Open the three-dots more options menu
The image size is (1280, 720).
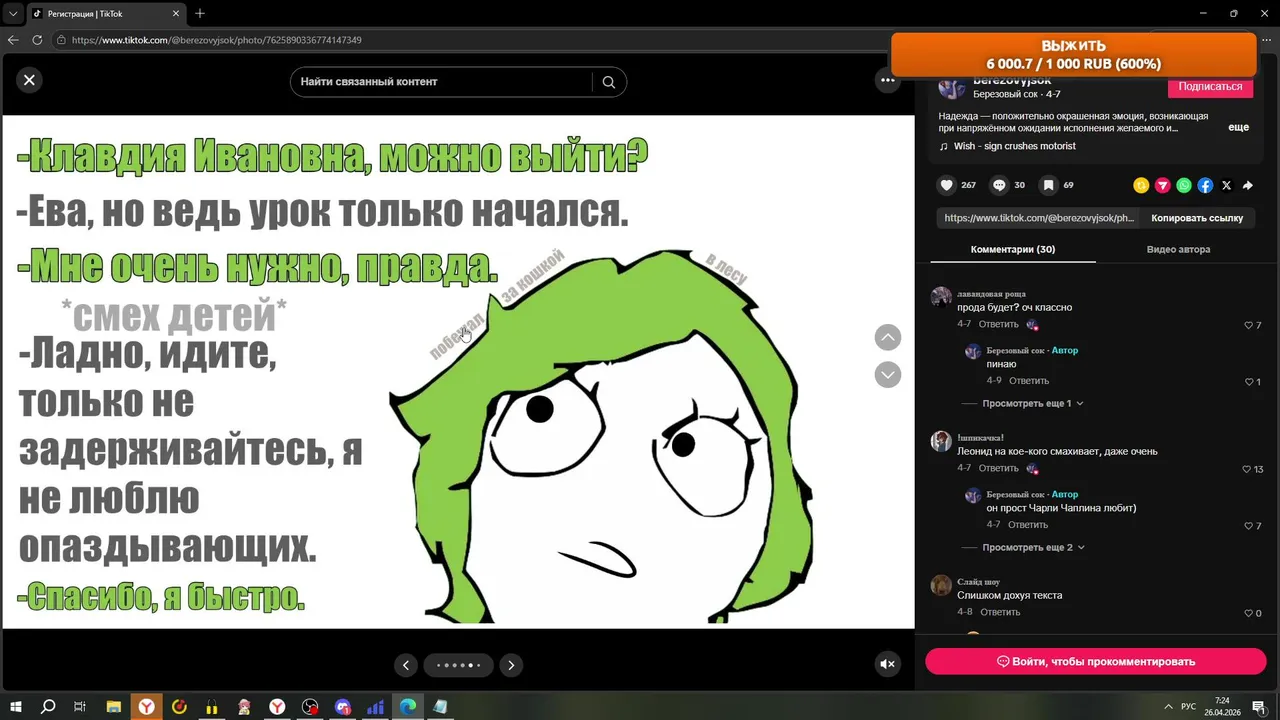pyautogui.click(x=888, y=81)
